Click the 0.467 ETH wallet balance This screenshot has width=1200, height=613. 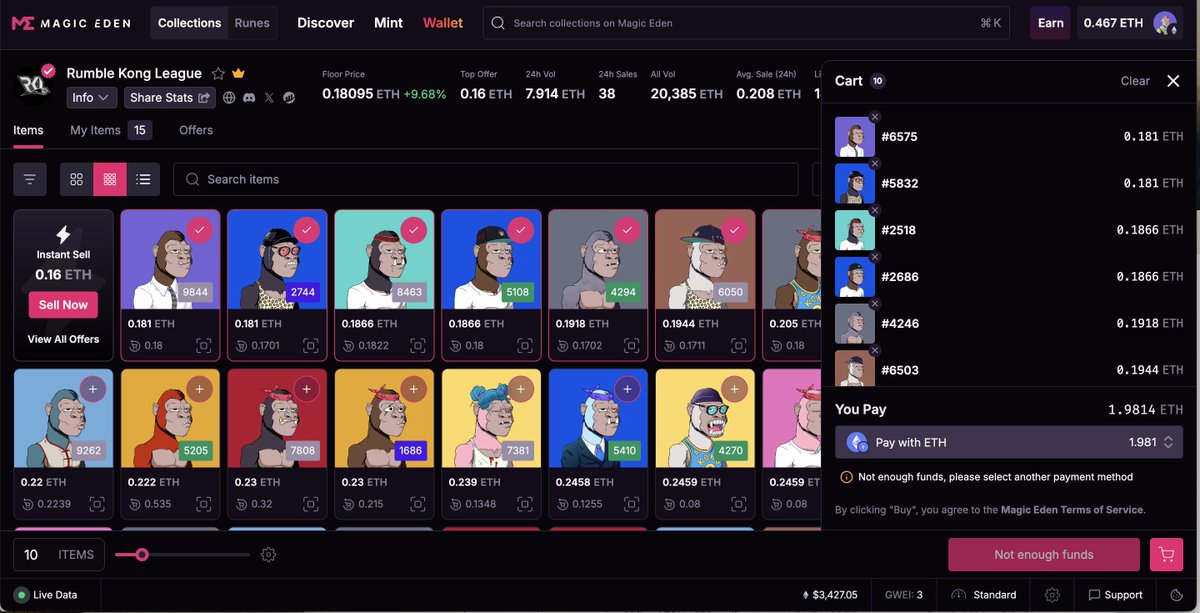[1114, 23]
